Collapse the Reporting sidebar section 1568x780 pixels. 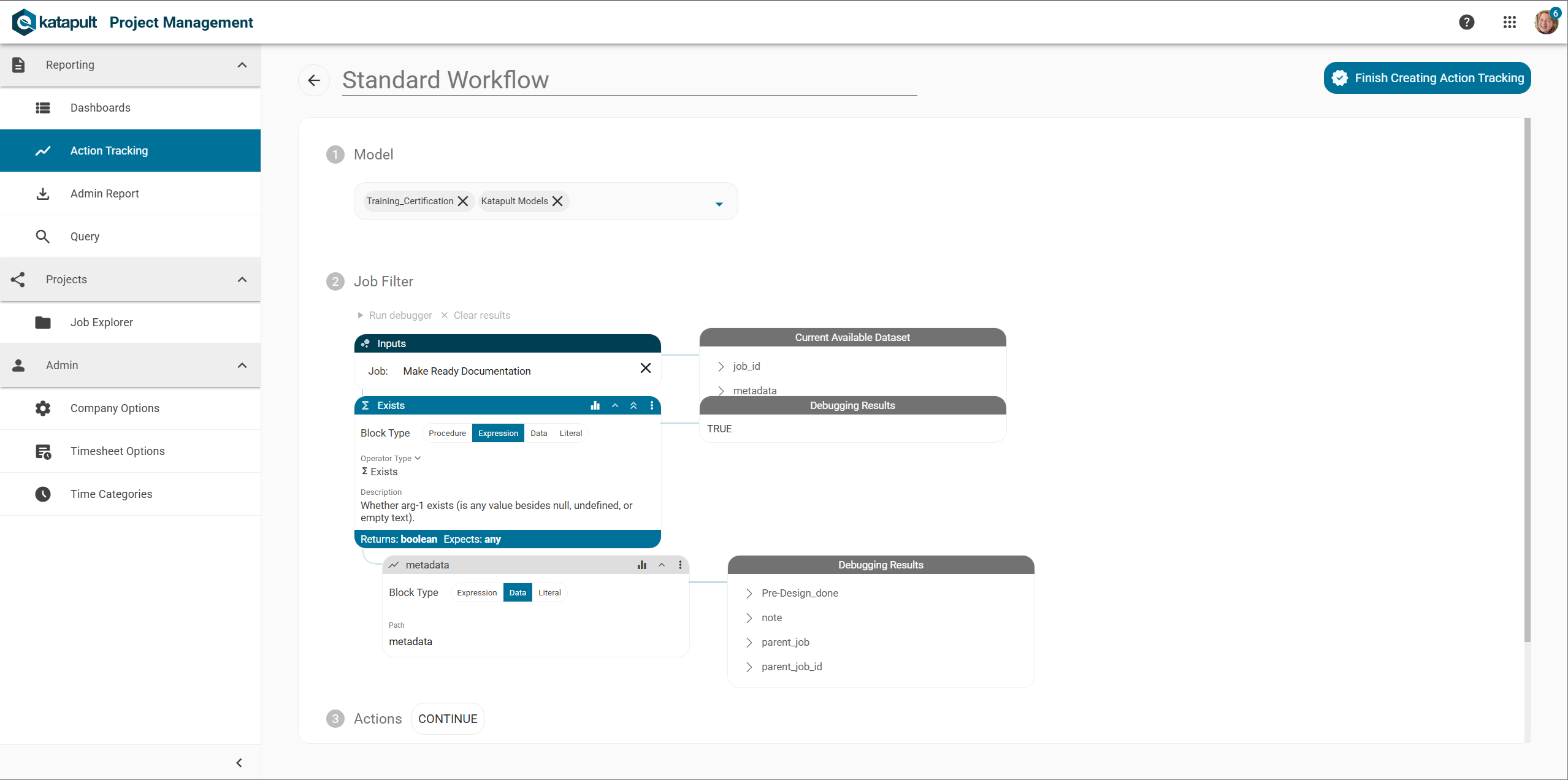pyautogui.click(x=242, y=65)
